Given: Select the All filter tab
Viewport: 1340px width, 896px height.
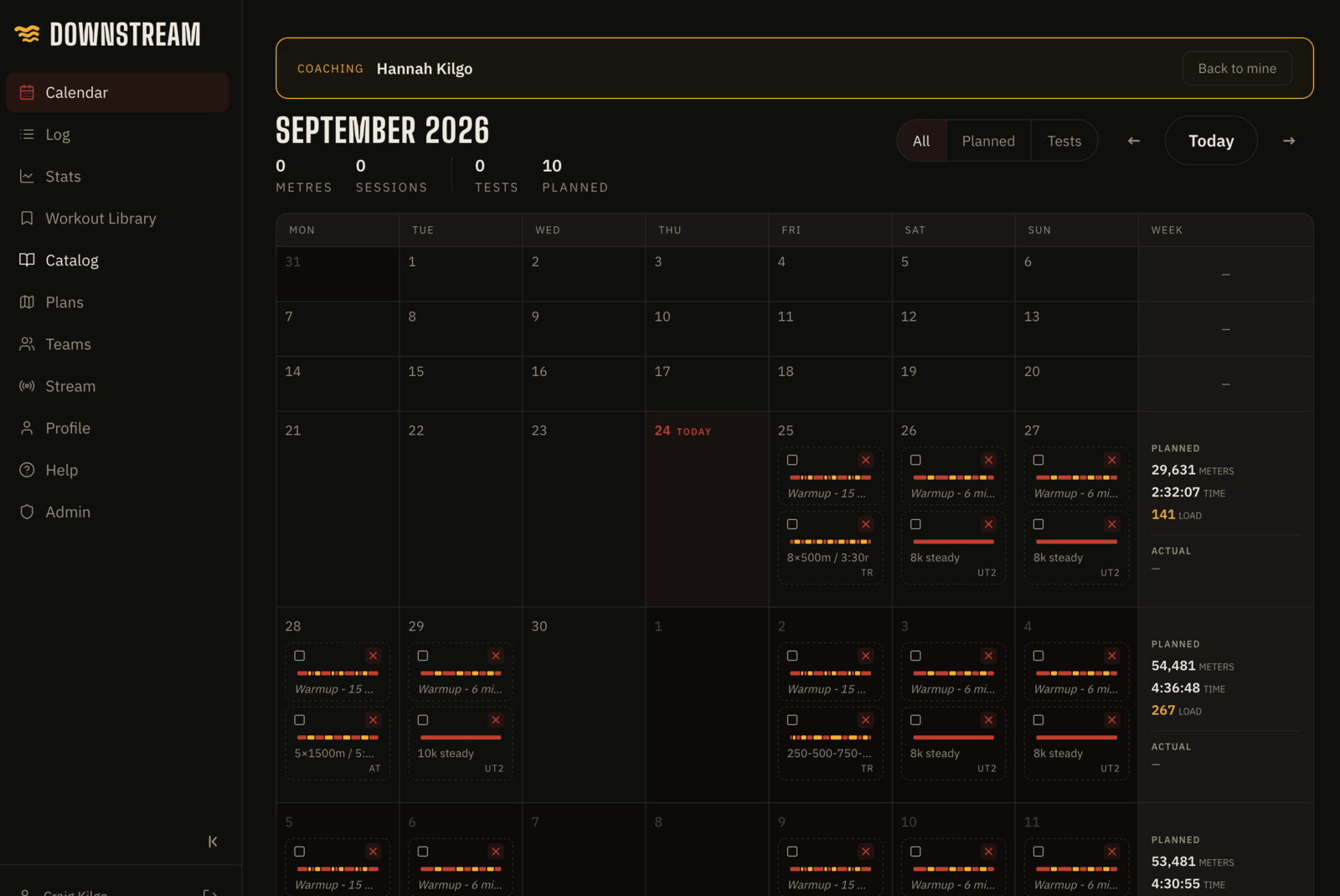Looking at the screenshot, I should (x=921, y=141).
